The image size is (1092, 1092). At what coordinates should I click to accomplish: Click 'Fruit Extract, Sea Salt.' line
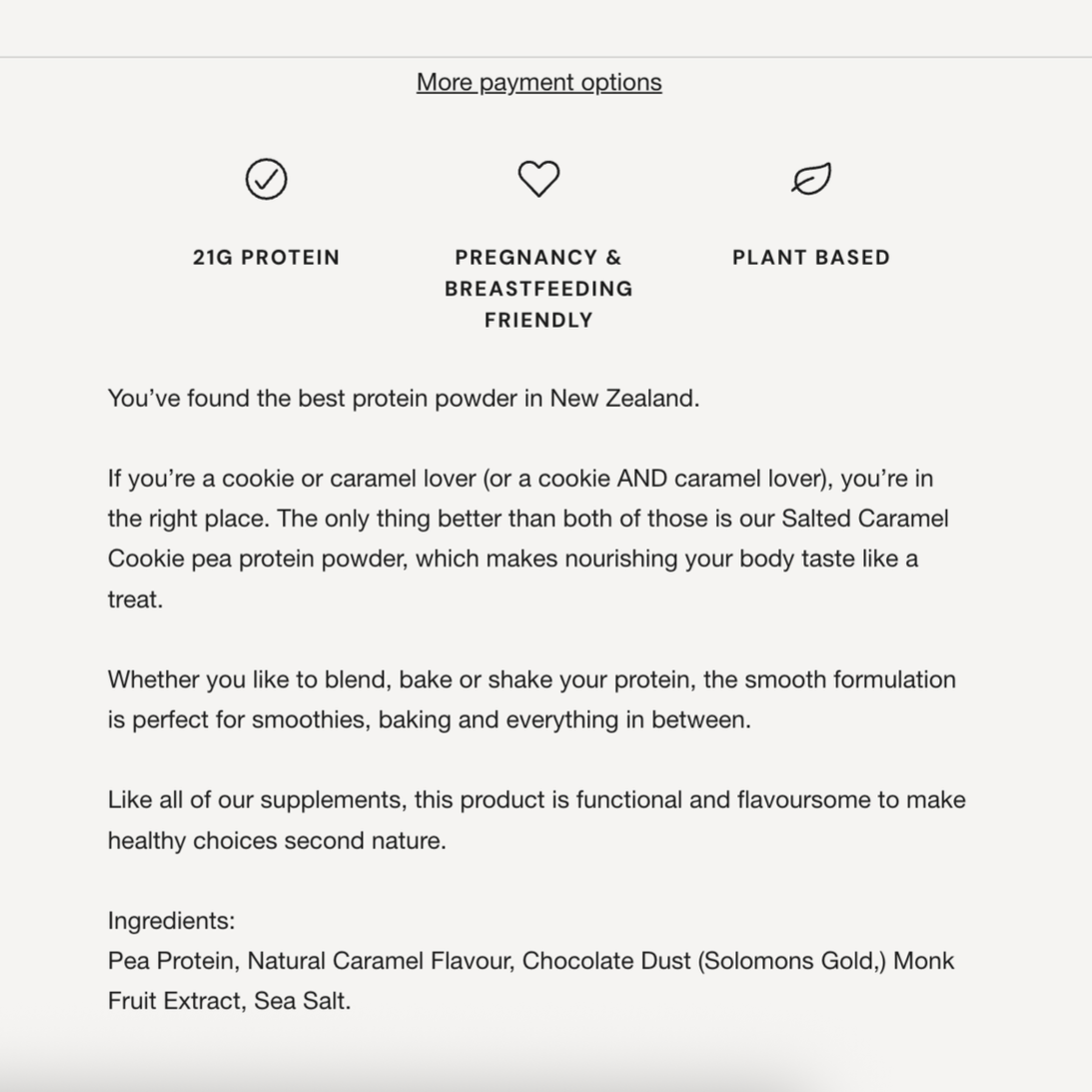pyautogui.click(x=229, y=1001)
